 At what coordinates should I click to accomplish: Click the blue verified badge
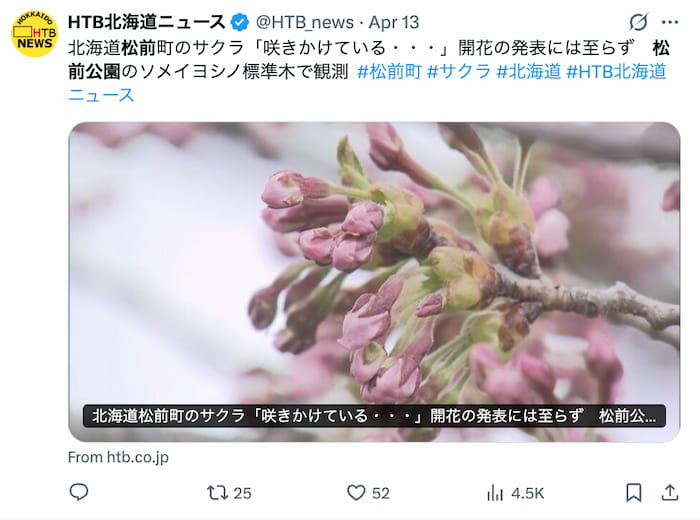click(240, 22)
